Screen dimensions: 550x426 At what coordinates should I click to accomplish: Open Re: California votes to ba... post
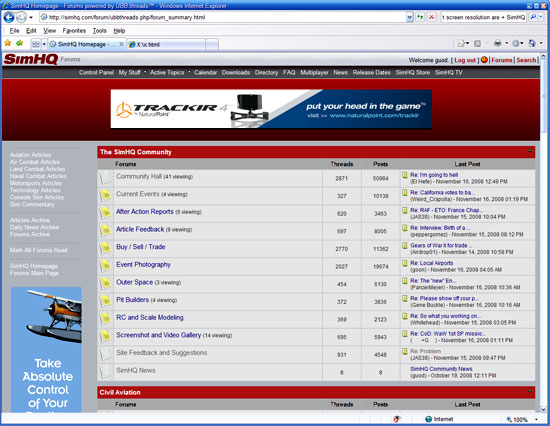pos(443,192)
